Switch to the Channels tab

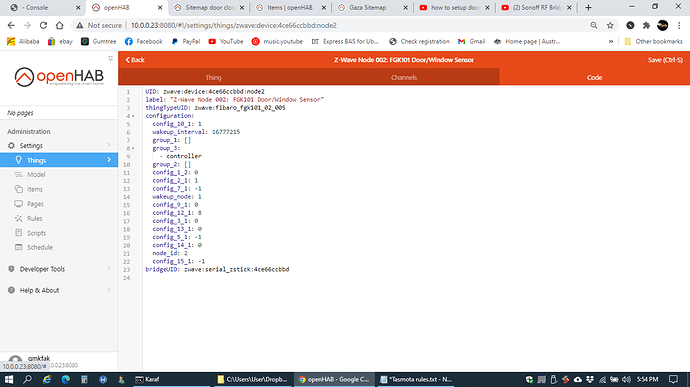pyautogui.click(x=404, y=77)
